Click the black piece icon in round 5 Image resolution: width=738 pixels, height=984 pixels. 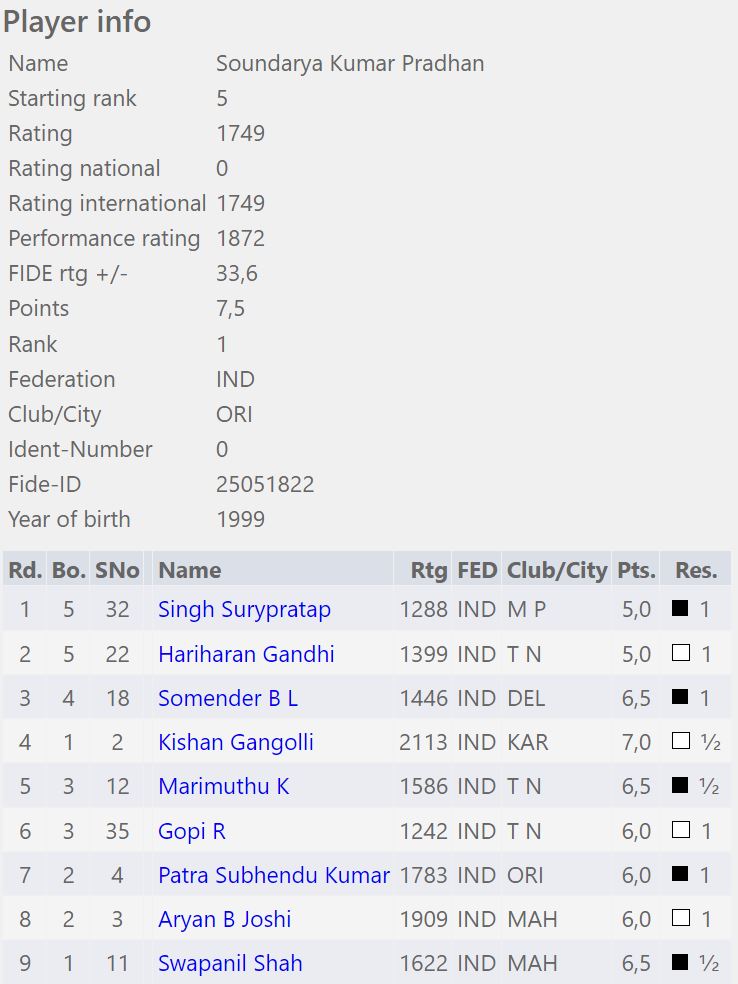click(681, 786)
